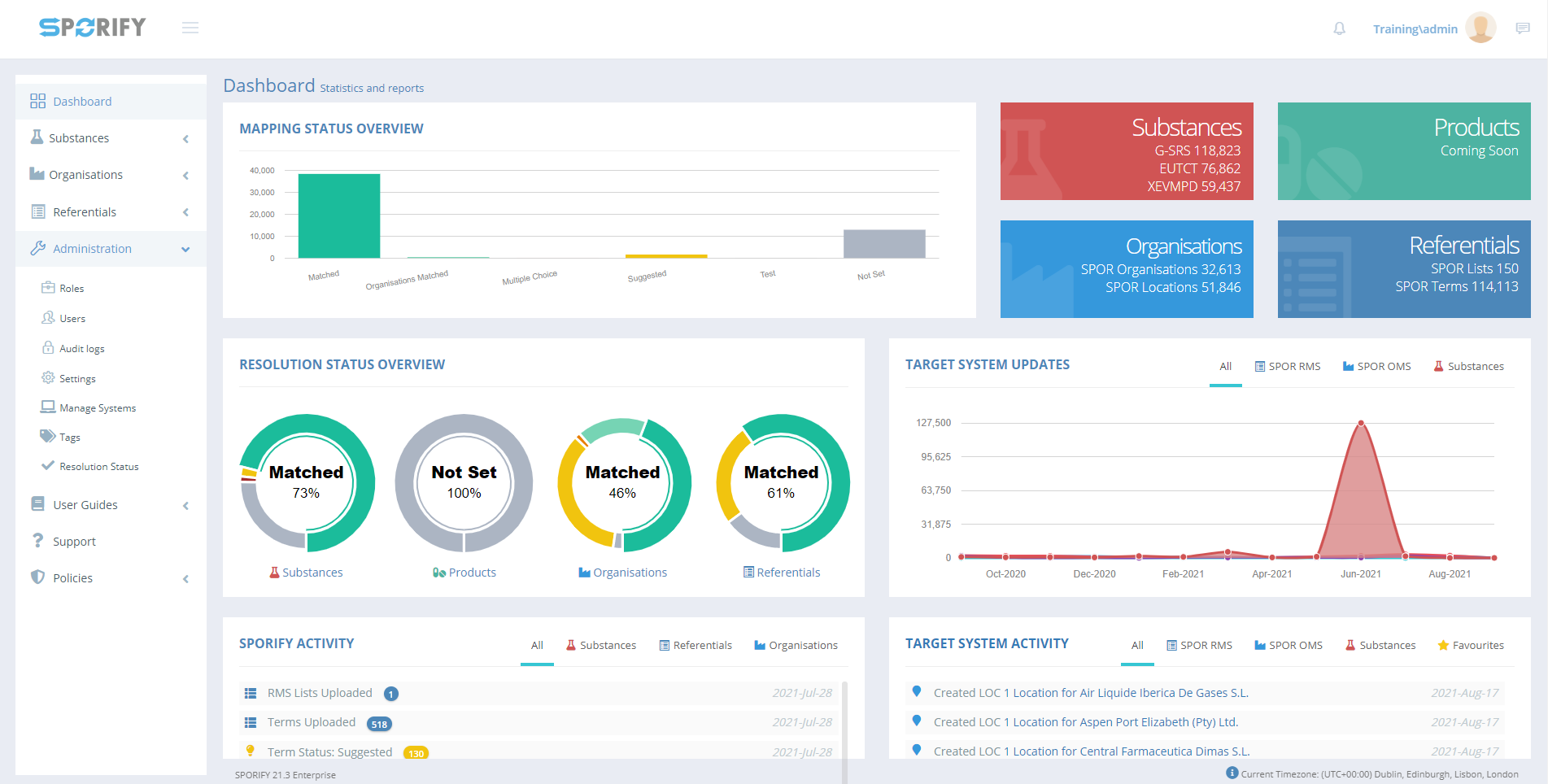Open Created LOC Air Liquide Iberica entry
Screen dimensions: 1548x784
1090,693
